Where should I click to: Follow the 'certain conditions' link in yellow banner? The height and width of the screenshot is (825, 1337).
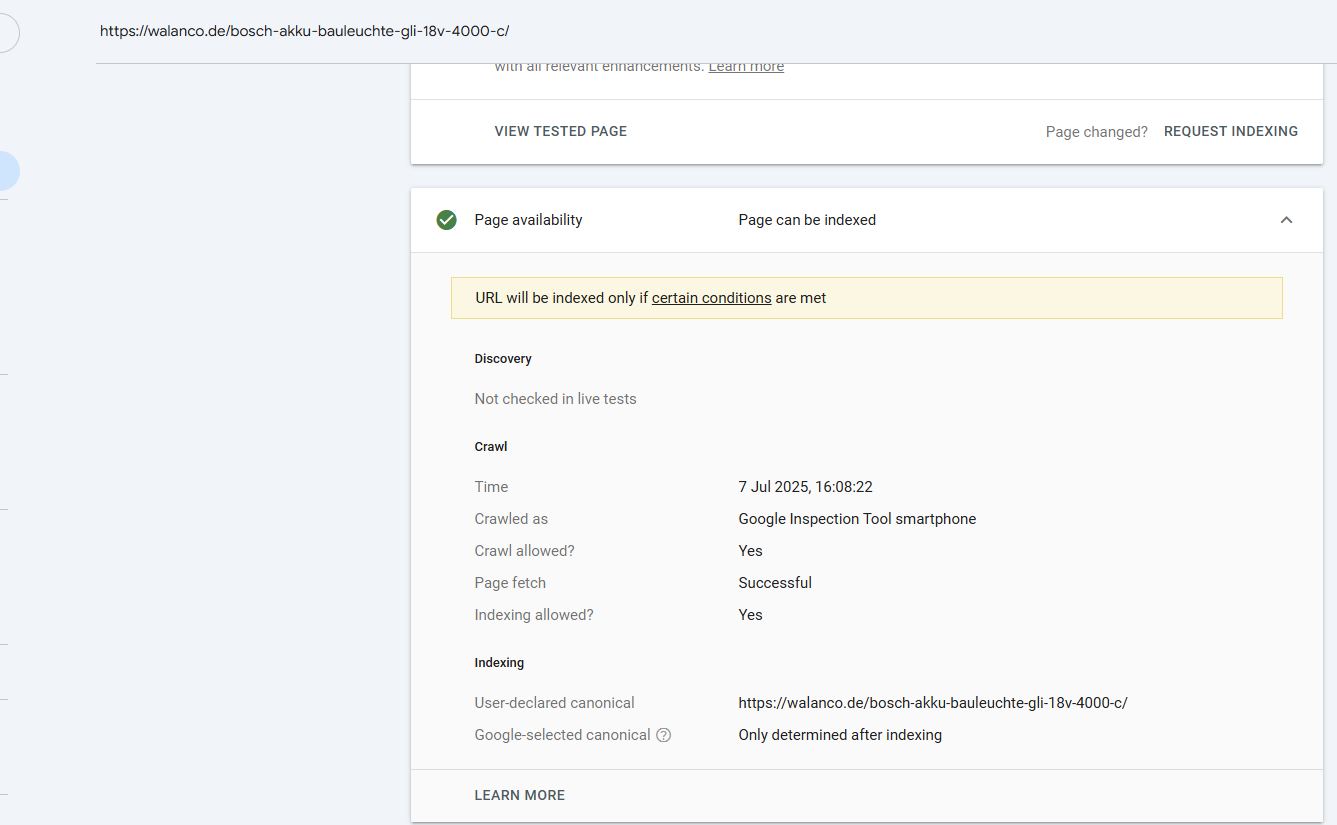point(711,298)
